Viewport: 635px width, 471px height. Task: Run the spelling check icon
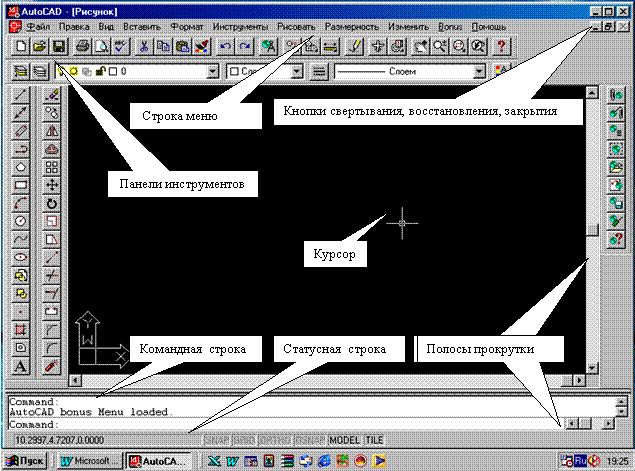[x=120, y=47]
